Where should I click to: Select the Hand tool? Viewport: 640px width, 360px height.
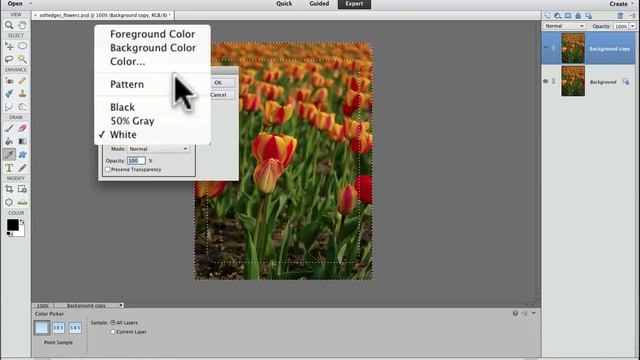click(22, 25)
